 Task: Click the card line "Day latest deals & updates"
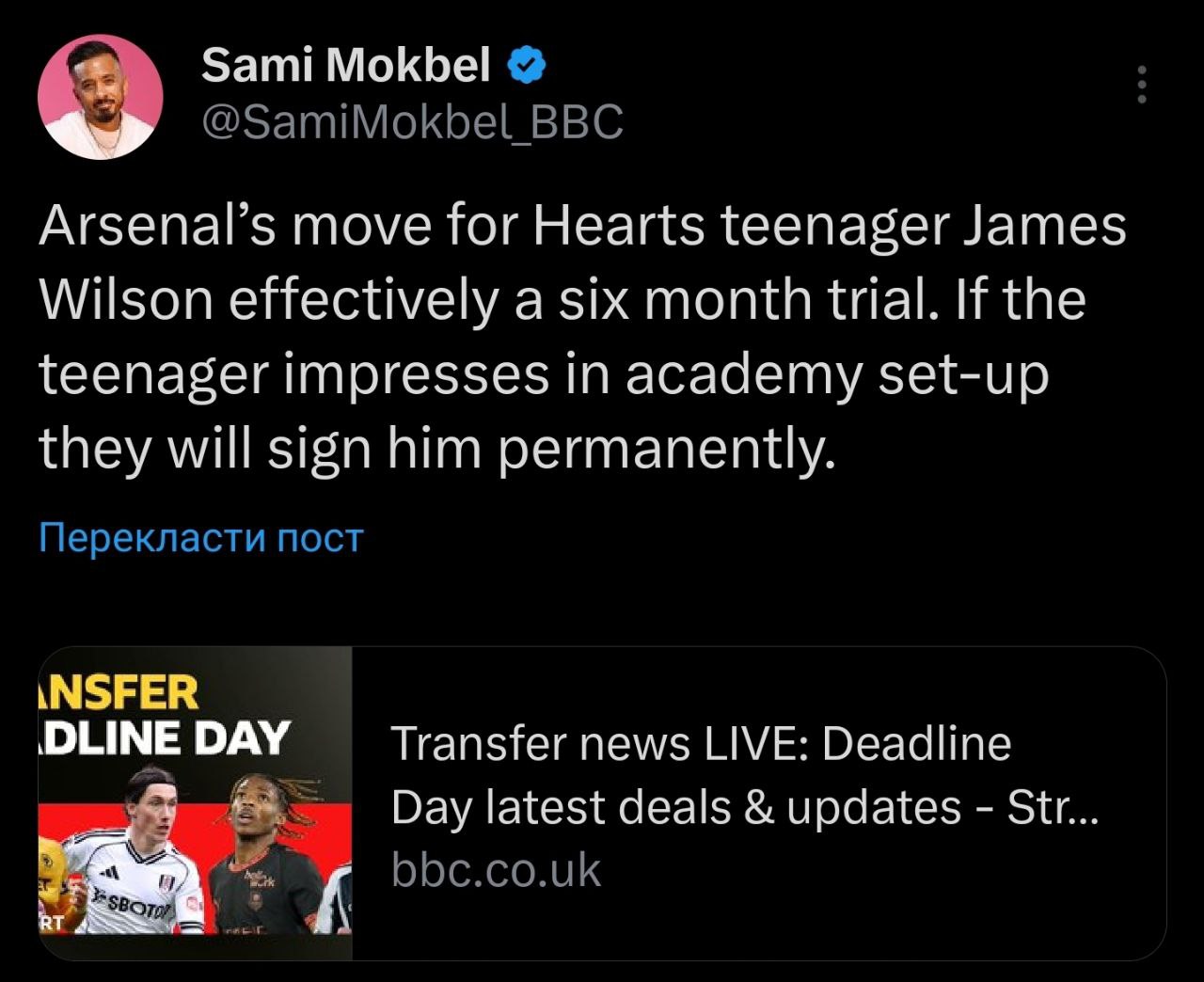(x=743, y=807)
